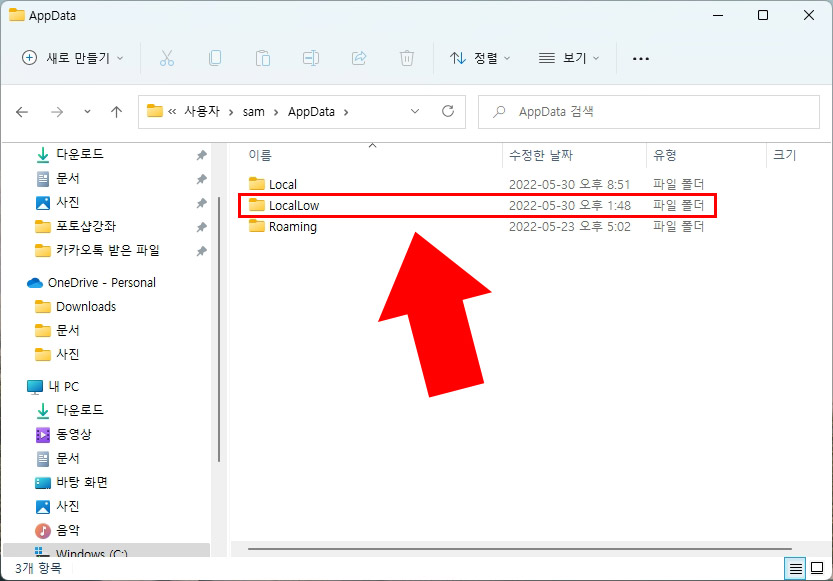
Task: Click AppData in the address breadcrumb
Action: tap(311, 112)
